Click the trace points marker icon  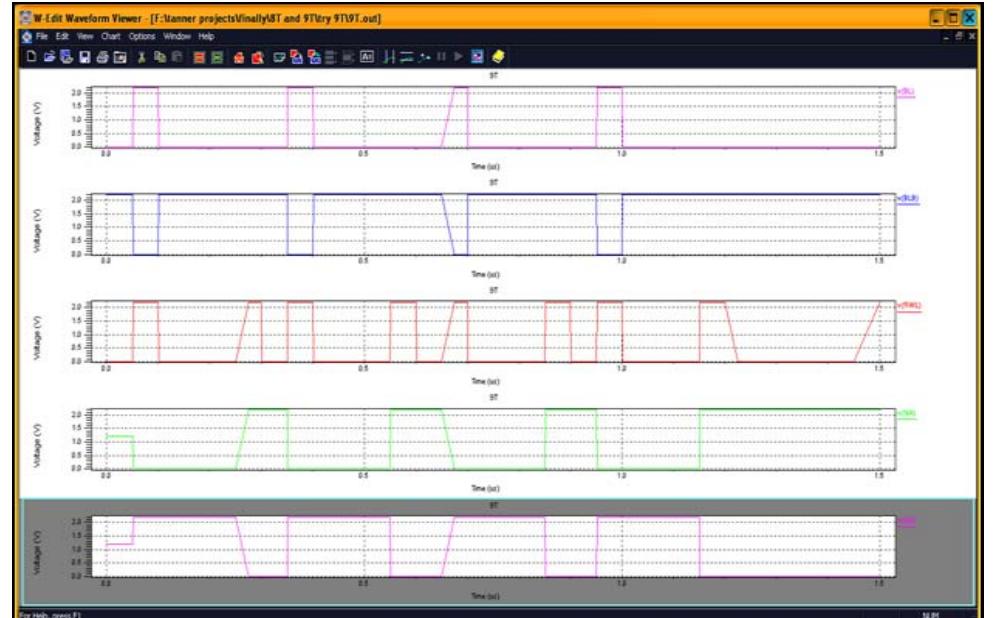point(424,57)
